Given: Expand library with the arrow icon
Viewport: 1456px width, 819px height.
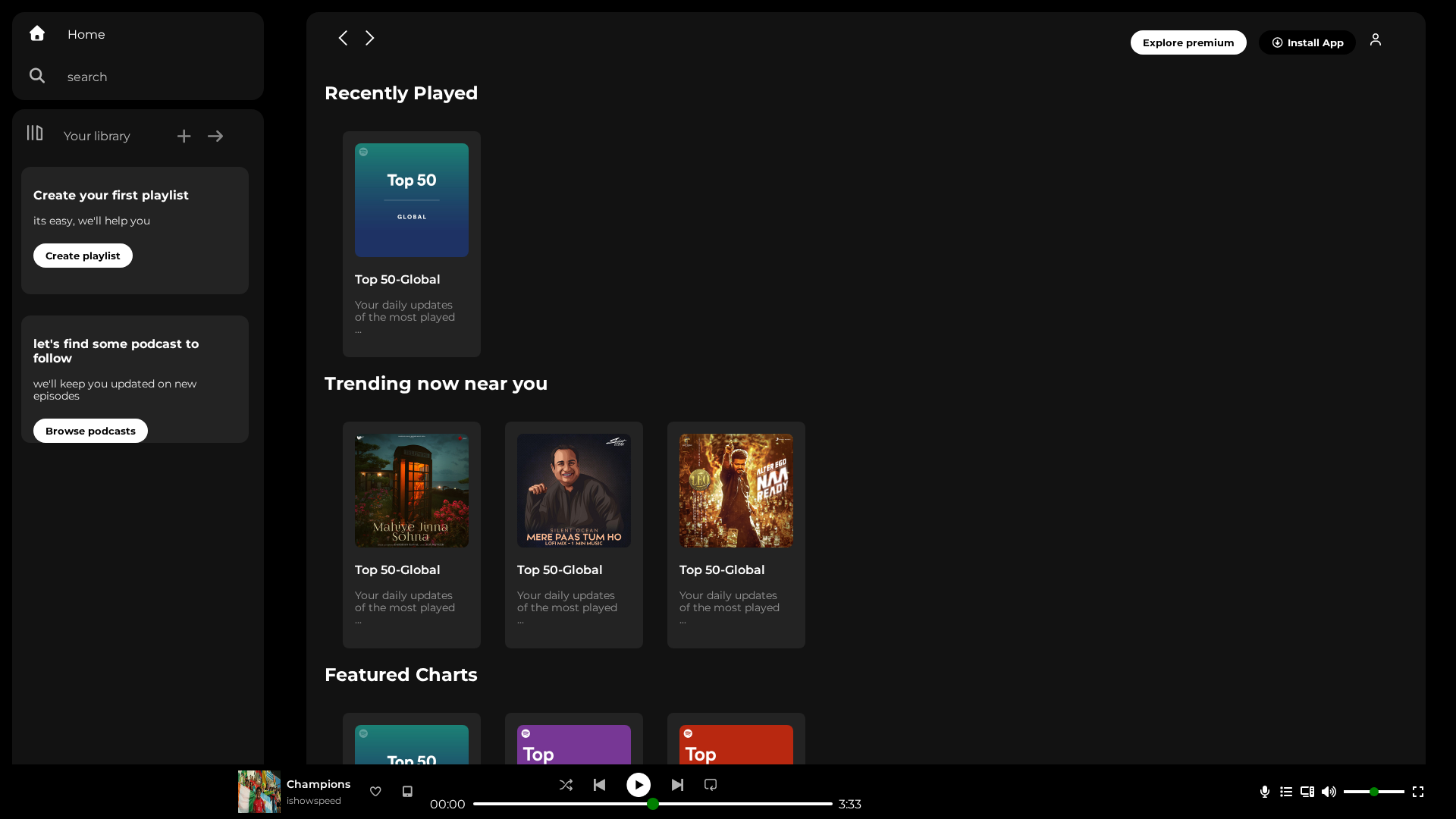Looking at the screenshot, I should point(215,136).
